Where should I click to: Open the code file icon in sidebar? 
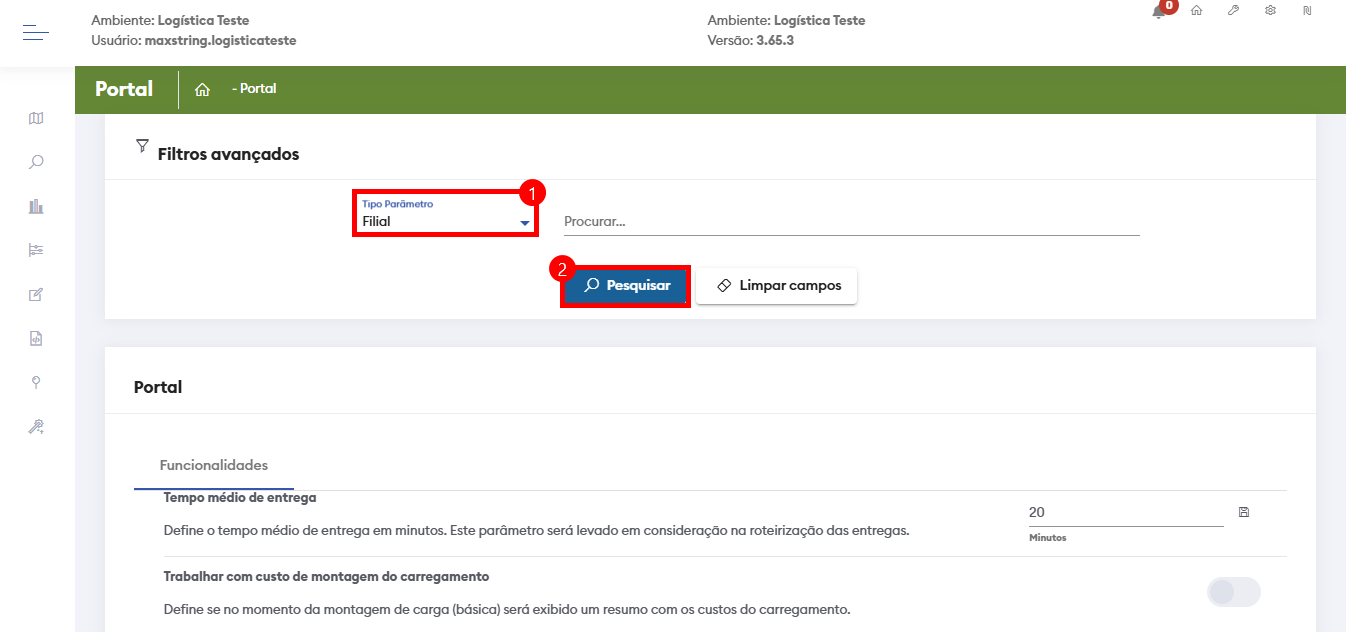coord(37,338)
